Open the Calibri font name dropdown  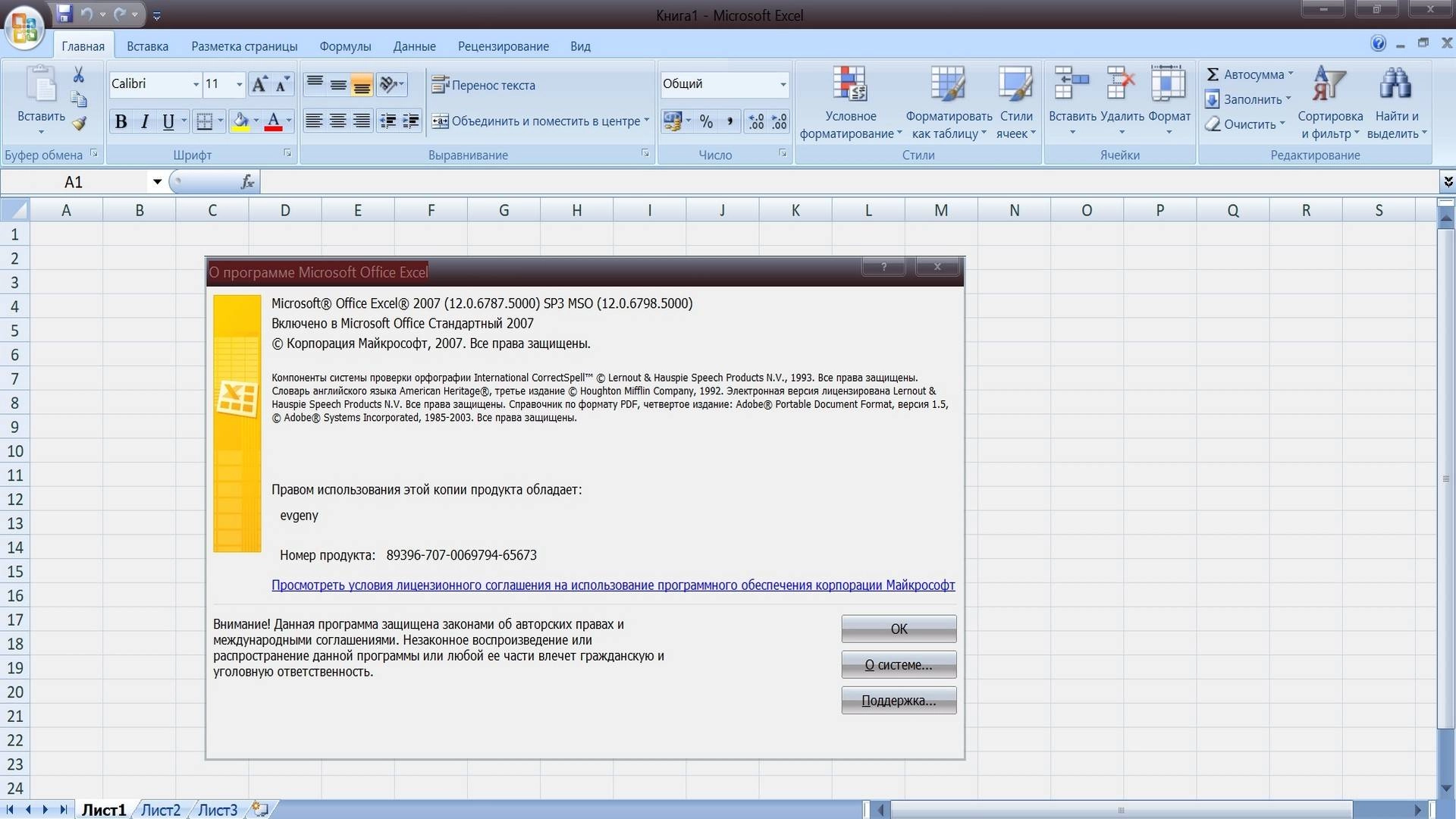tap(196, 84)
